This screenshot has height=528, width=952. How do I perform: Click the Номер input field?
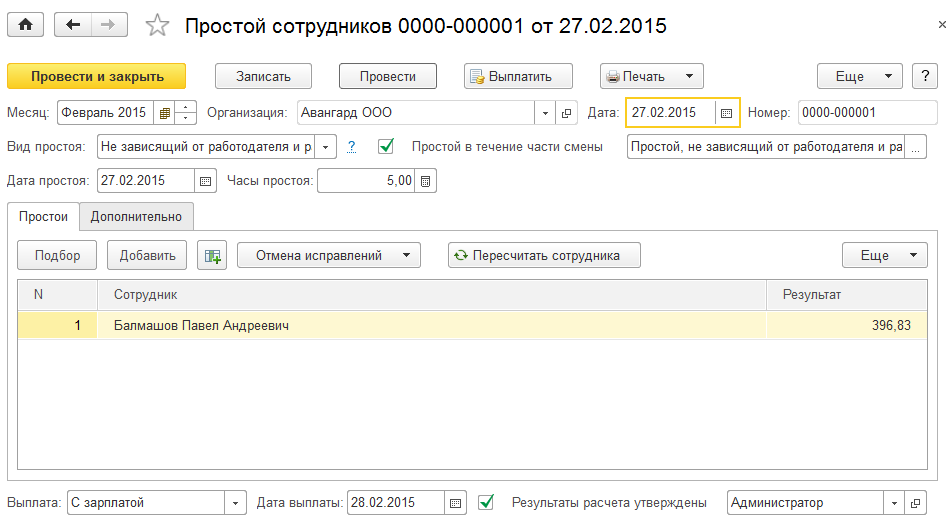[x=866, y=113]
